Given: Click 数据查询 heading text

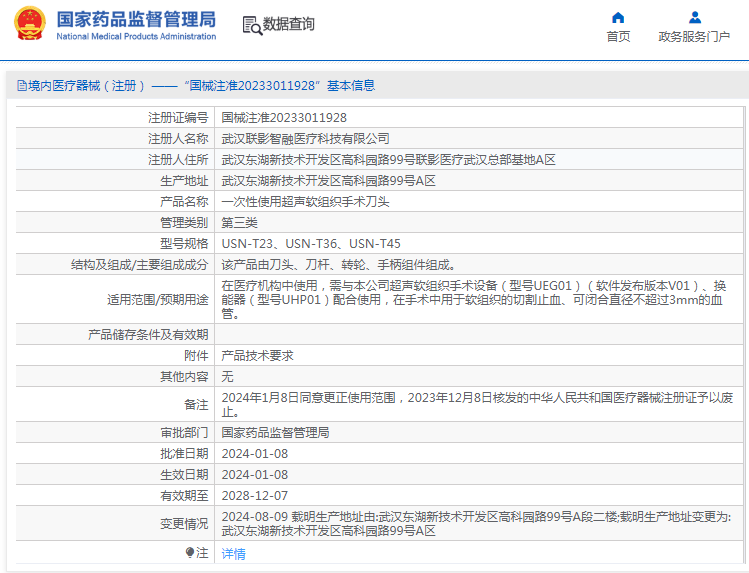Looking at the screenshot, I should (289, 24).
